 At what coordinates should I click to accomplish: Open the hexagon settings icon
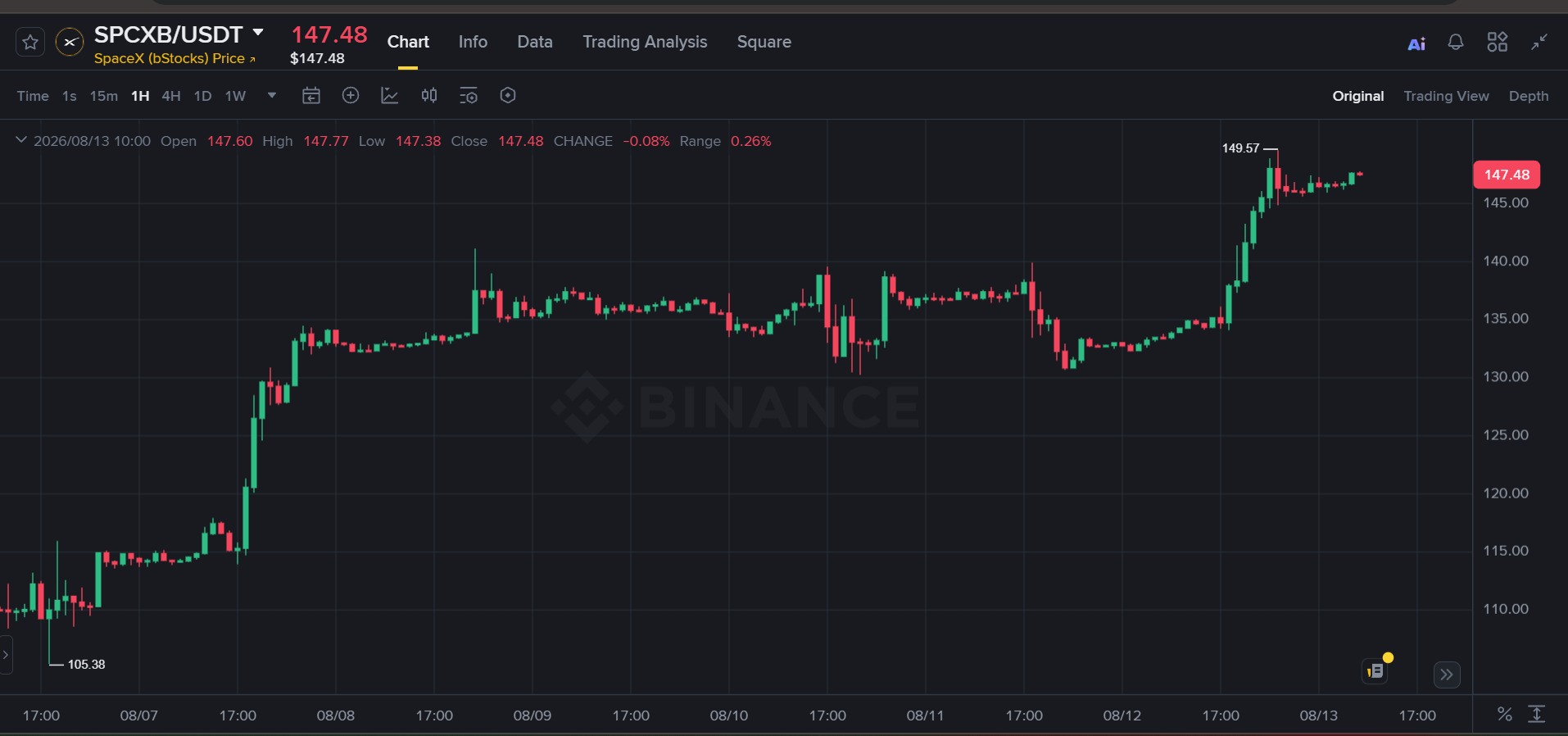tap(508, 96)
